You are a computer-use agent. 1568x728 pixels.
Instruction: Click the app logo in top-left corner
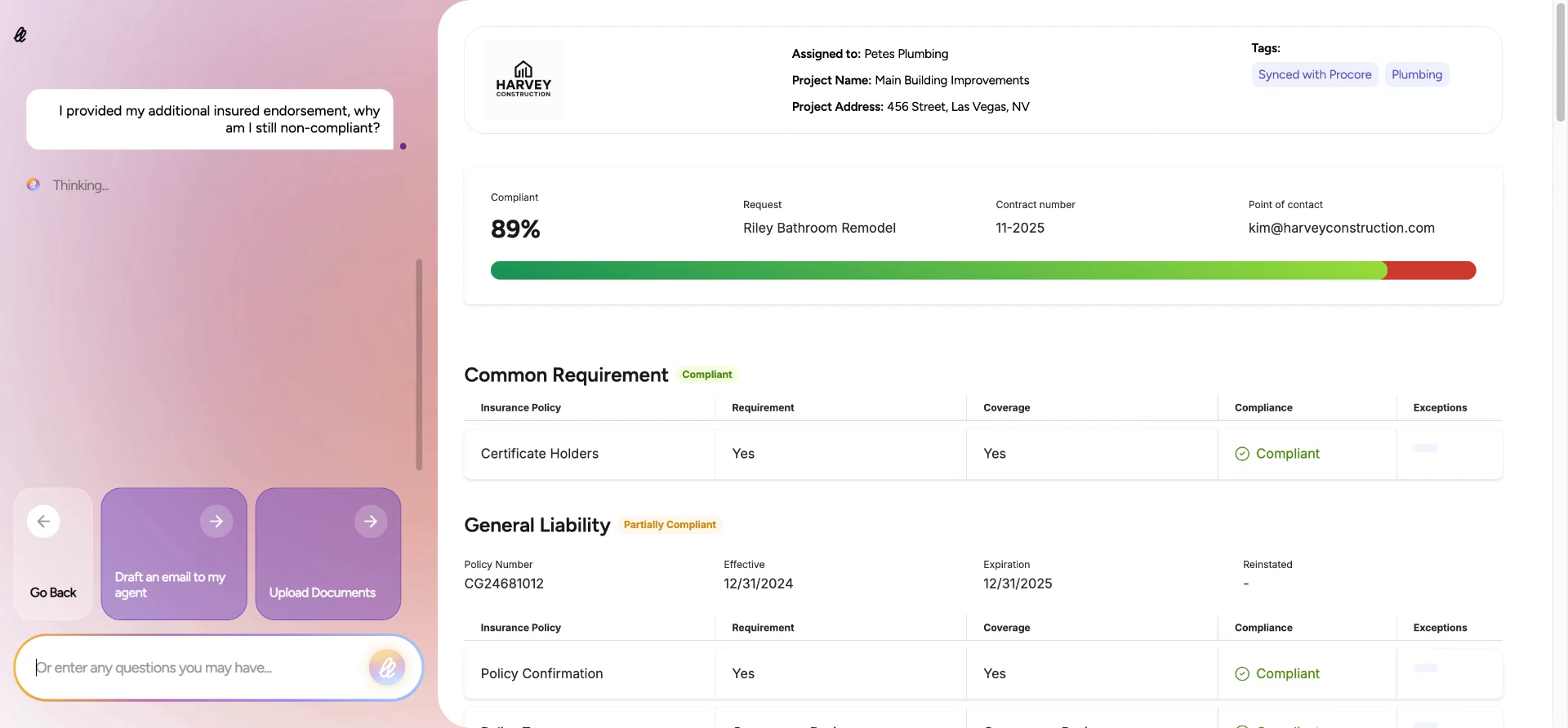20,34
